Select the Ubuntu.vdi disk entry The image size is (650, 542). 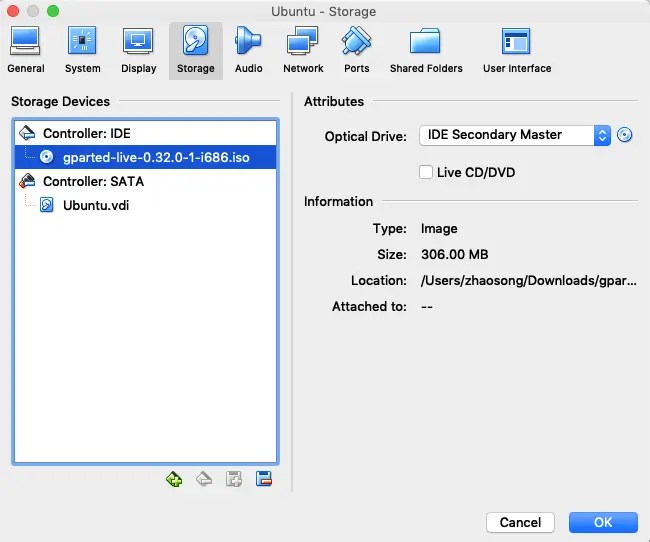coord(146,205)
